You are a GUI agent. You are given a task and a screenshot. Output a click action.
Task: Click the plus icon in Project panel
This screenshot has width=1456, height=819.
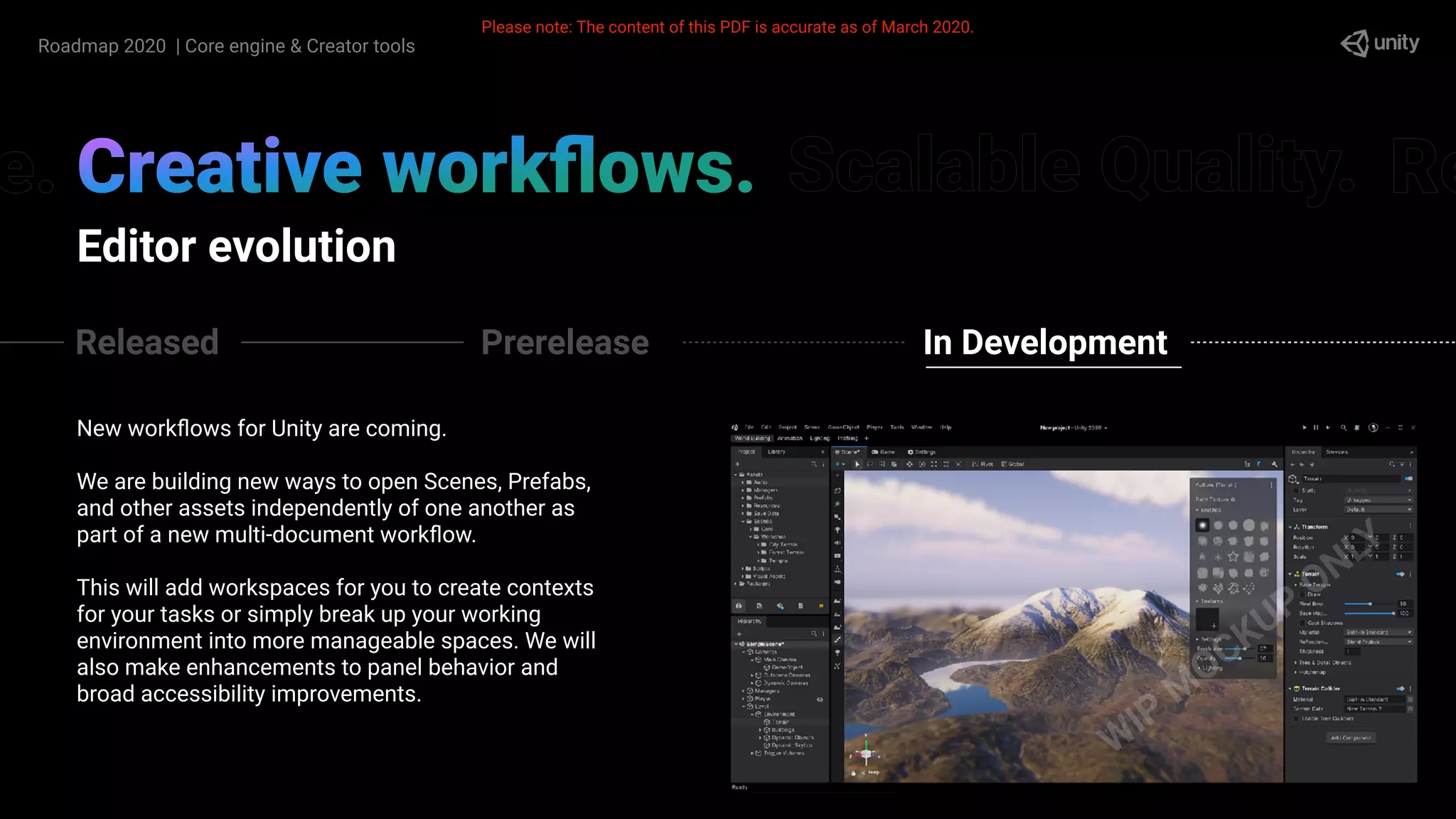(737, 464)
